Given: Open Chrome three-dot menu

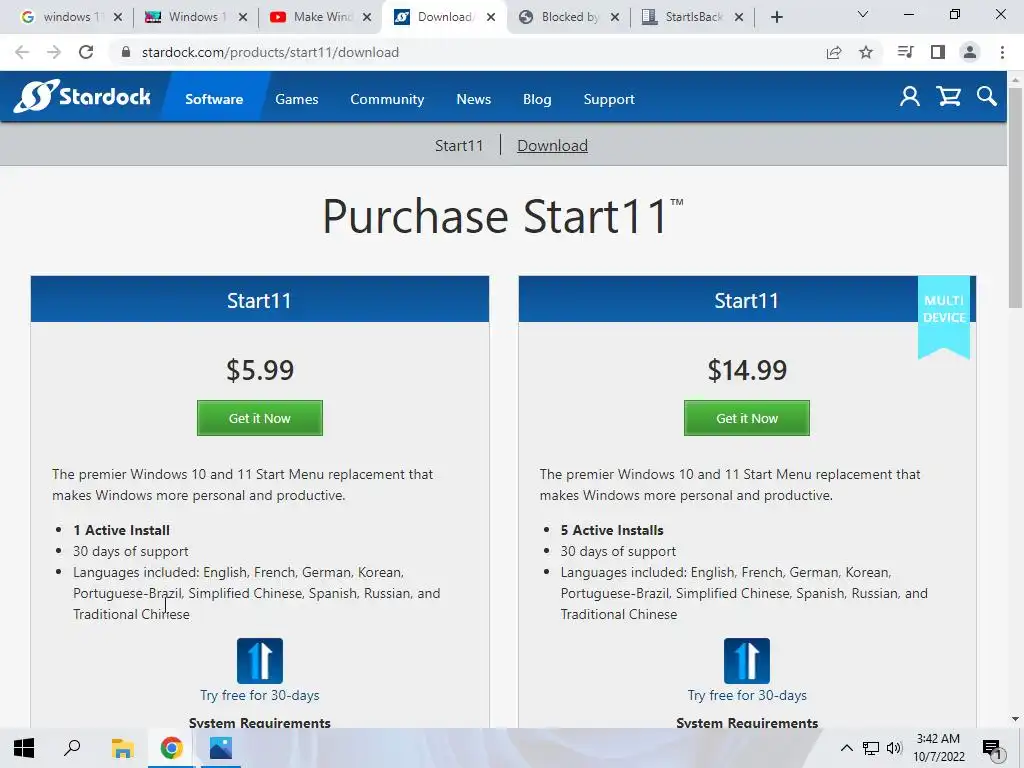Looking at the screenshot, I should tap(1002, 52).
